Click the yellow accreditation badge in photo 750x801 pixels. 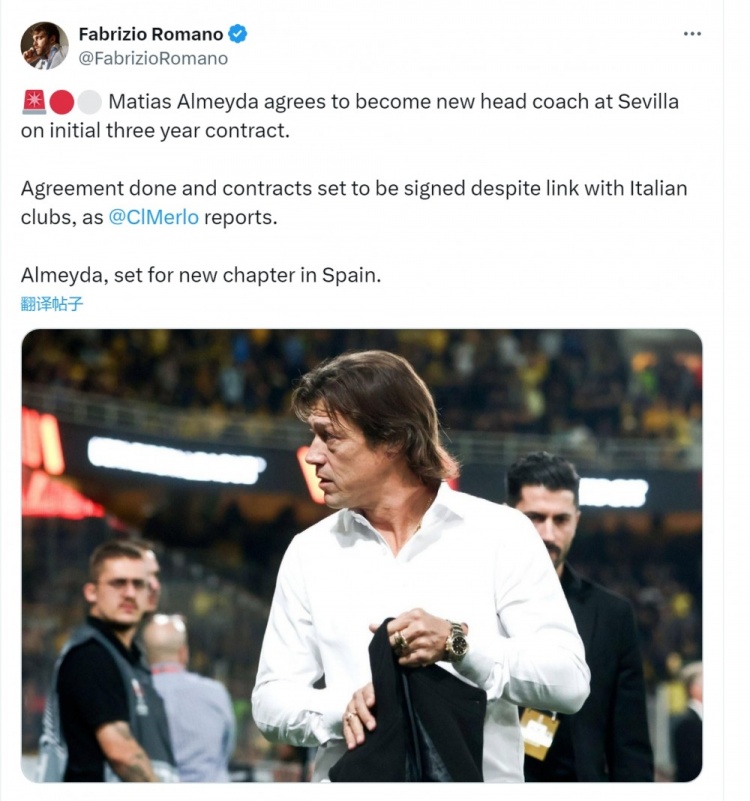click(x=539, y=733)
